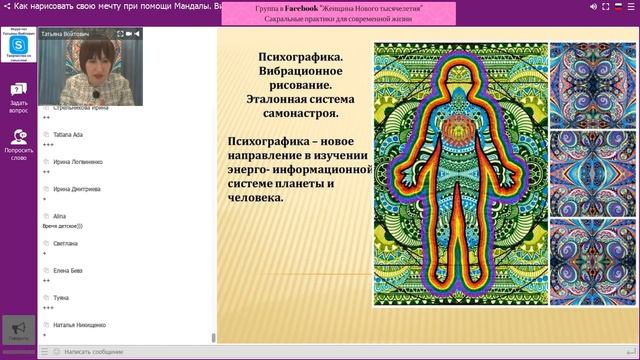Switch the webinar room to fullscreen
Viewport: 640px width, 360px height.
pyautogui.click(x=606, y=7)
